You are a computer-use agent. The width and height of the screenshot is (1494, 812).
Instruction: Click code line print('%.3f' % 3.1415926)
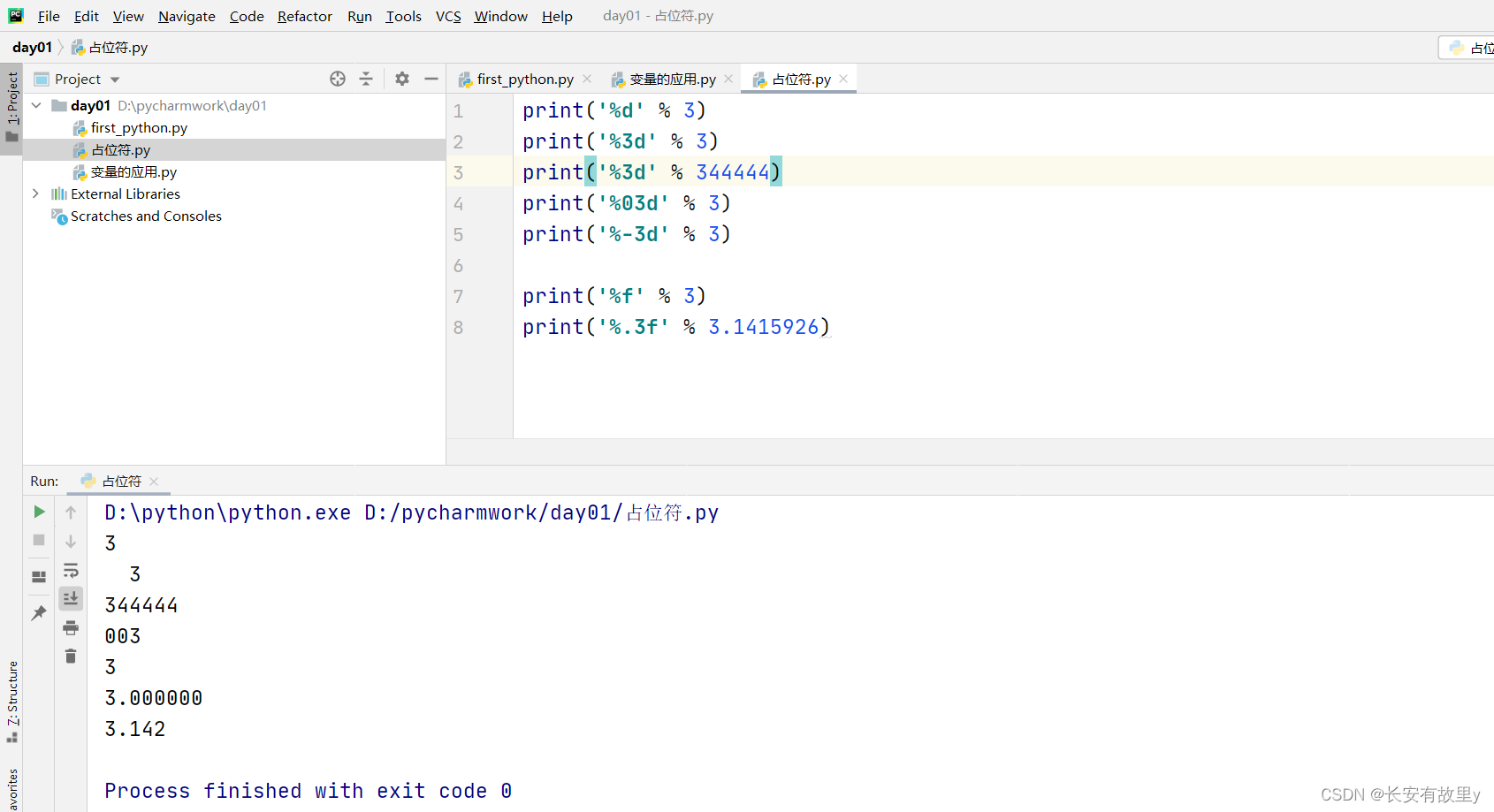(x=675, y=327)
